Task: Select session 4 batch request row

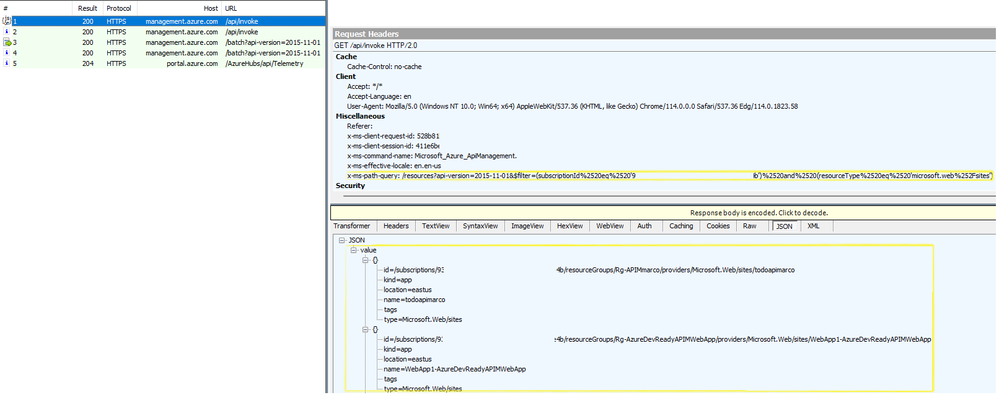Action: click(162, 52)
